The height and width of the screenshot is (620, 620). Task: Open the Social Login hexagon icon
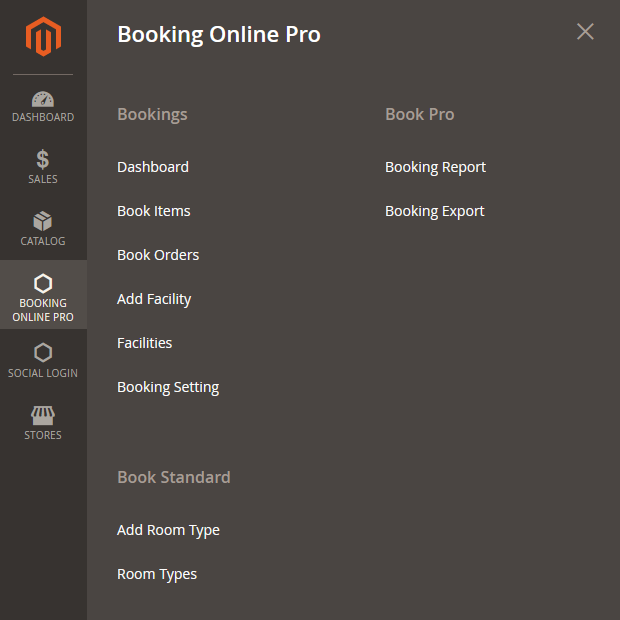(43, 352)
